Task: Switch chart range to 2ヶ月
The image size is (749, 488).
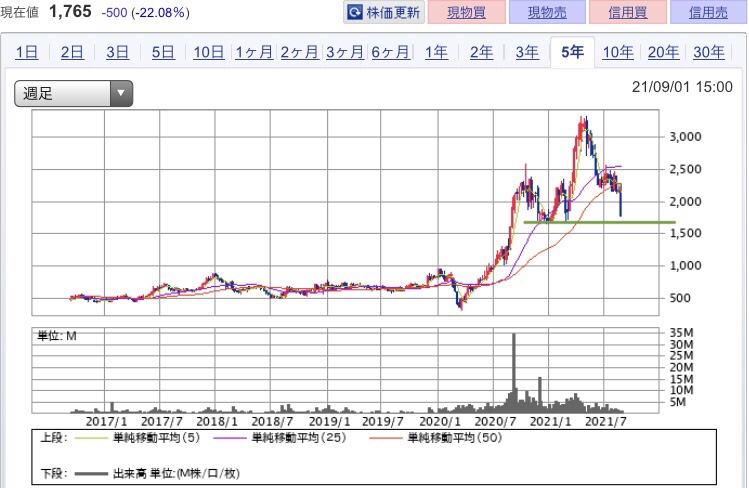Action: (x=300, y=52)
